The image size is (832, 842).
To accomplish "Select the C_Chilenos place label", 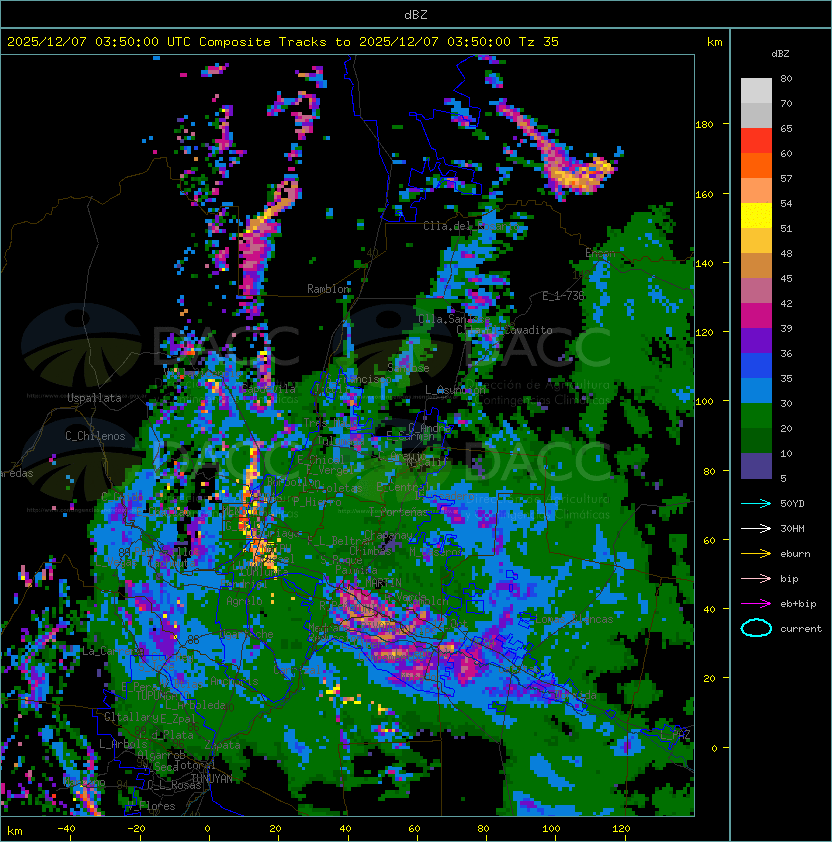I will [x=95, y=436].
